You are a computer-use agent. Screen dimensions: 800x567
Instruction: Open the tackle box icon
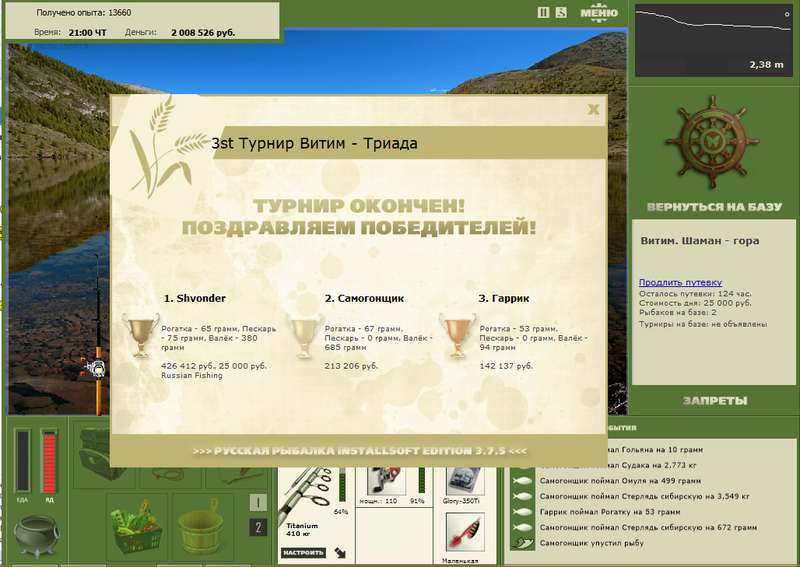pos(97,454)
